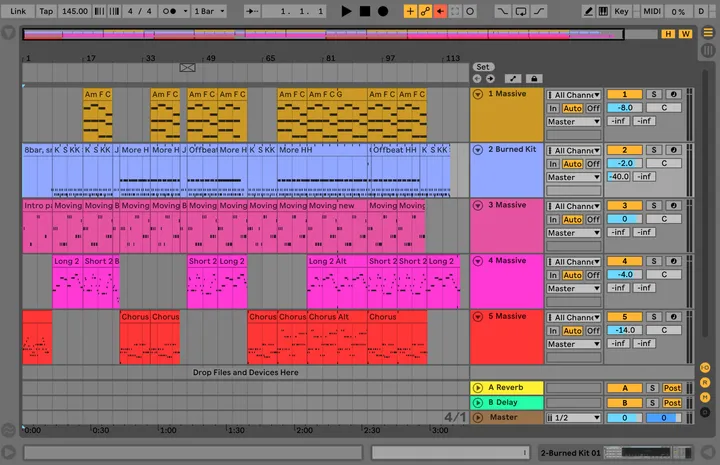This screenshot has width=720, height=465.
Task: Collapse the 4 Massive track with its triangle
Action: tap(478, 262)
